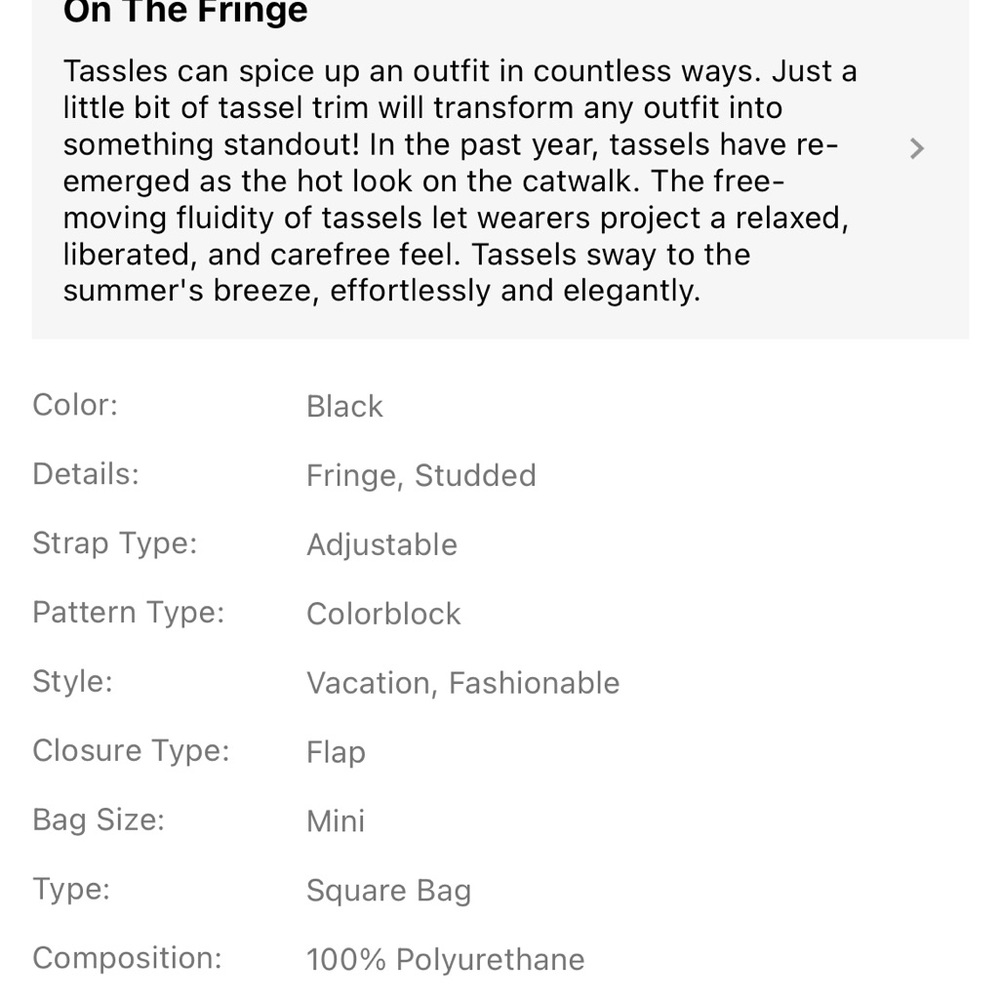The width and height of the screenshot is (1000, 1000).
Task: Select the Color label
Action: tap(75, 405)
